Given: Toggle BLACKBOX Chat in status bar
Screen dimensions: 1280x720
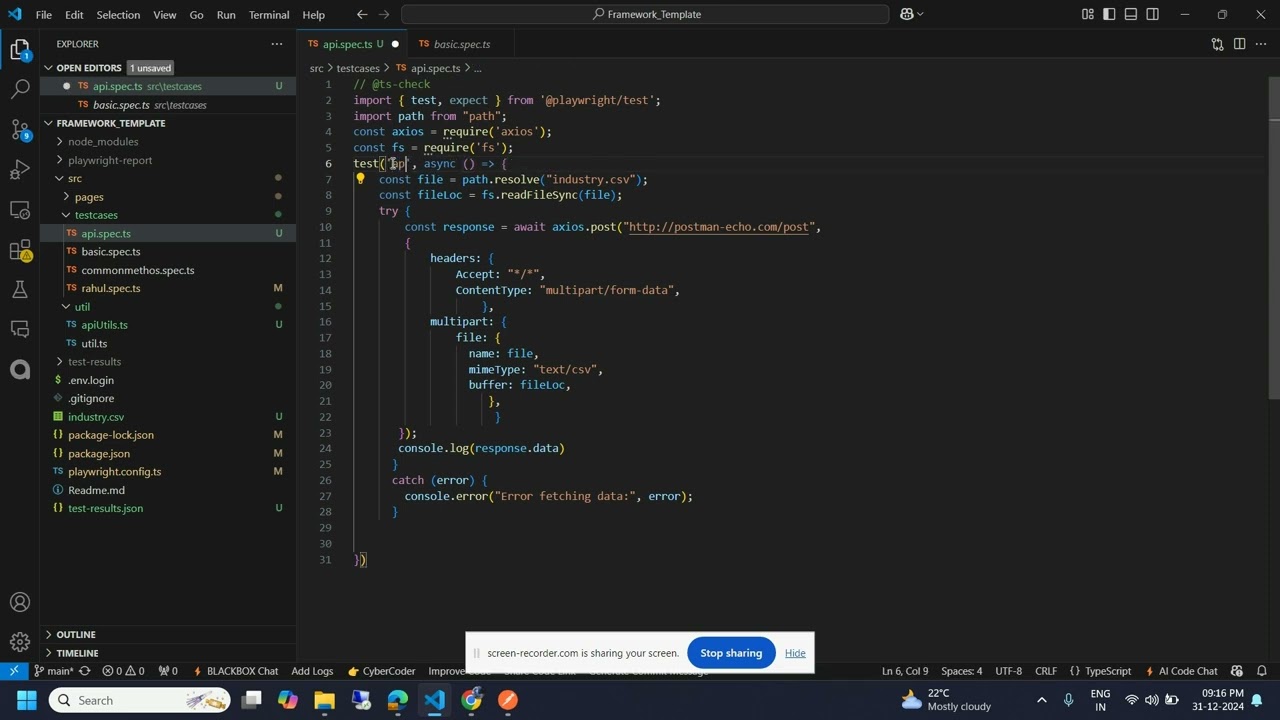Looking at the screenshot, I should pos(235,671).
